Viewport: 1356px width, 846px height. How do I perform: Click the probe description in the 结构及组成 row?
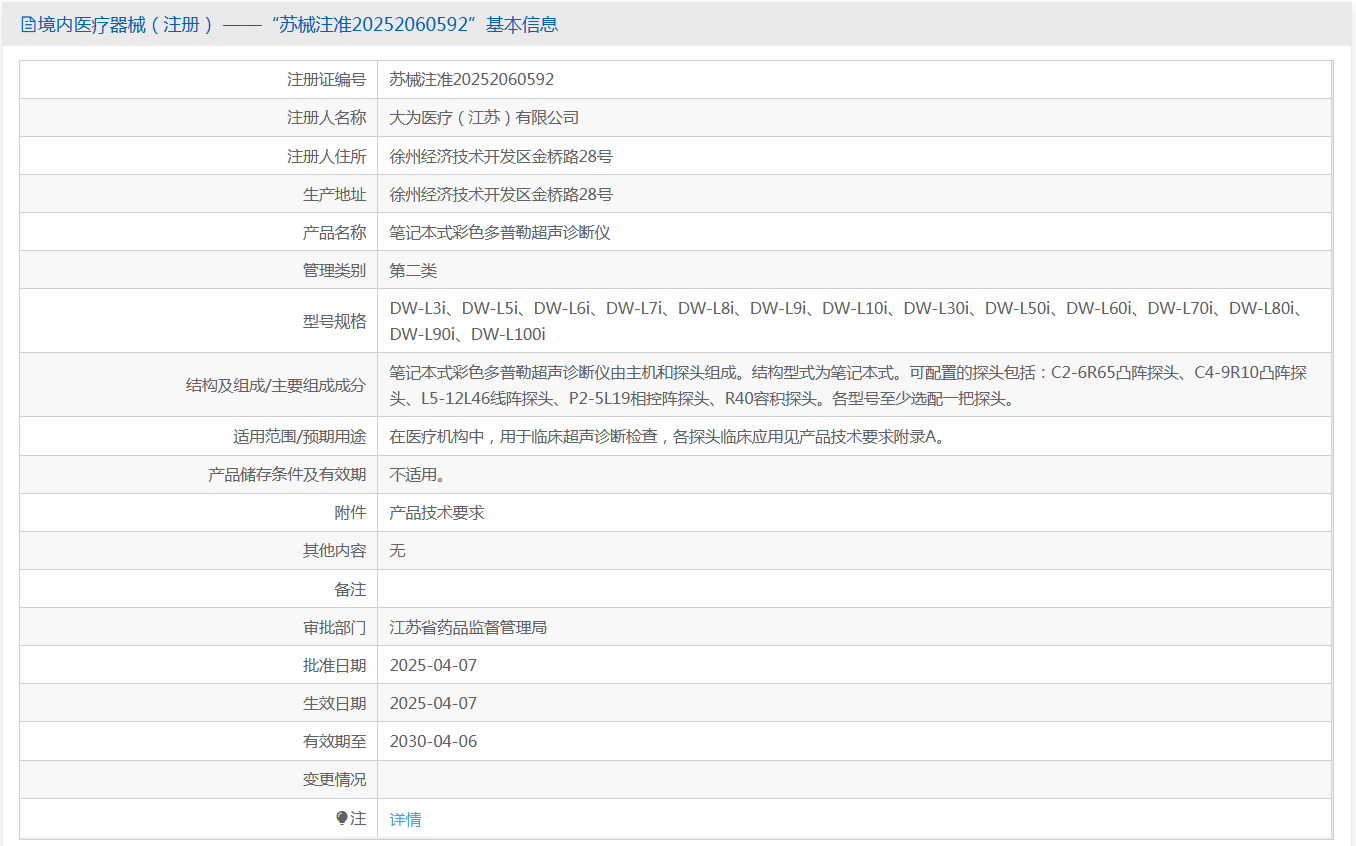coord(848,385)
